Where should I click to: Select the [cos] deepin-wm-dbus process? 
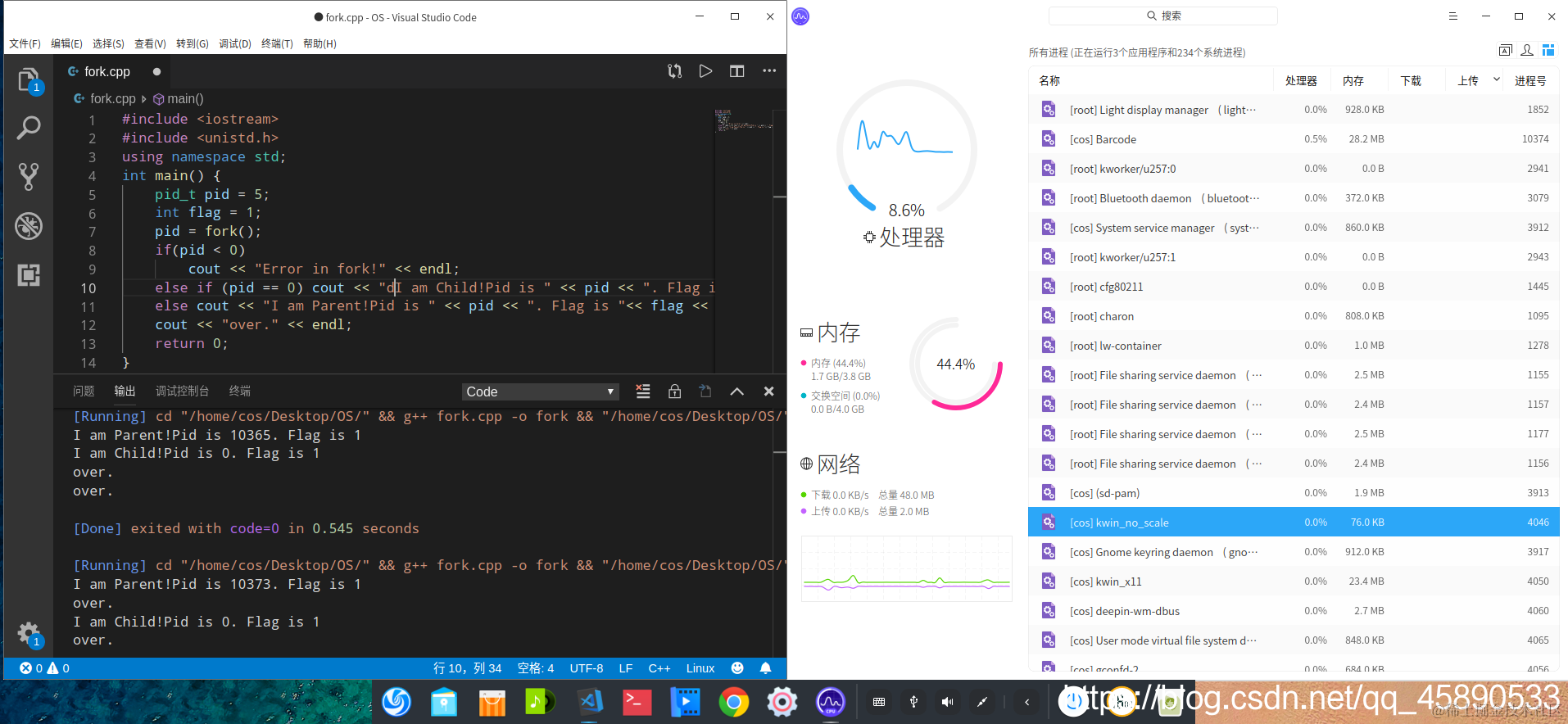(1294, 611)
